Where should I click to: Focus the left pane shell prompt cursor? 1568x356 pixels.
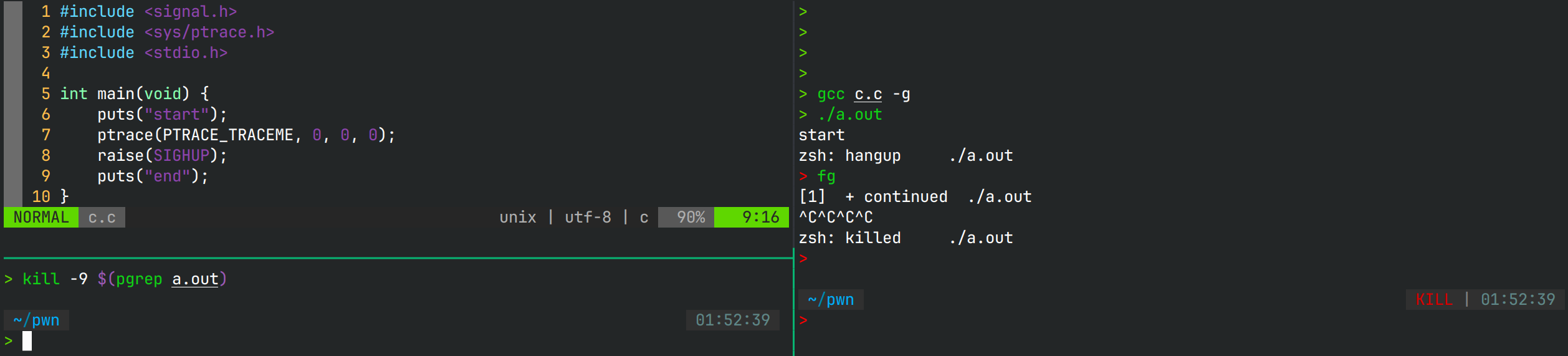coord(27,341)
